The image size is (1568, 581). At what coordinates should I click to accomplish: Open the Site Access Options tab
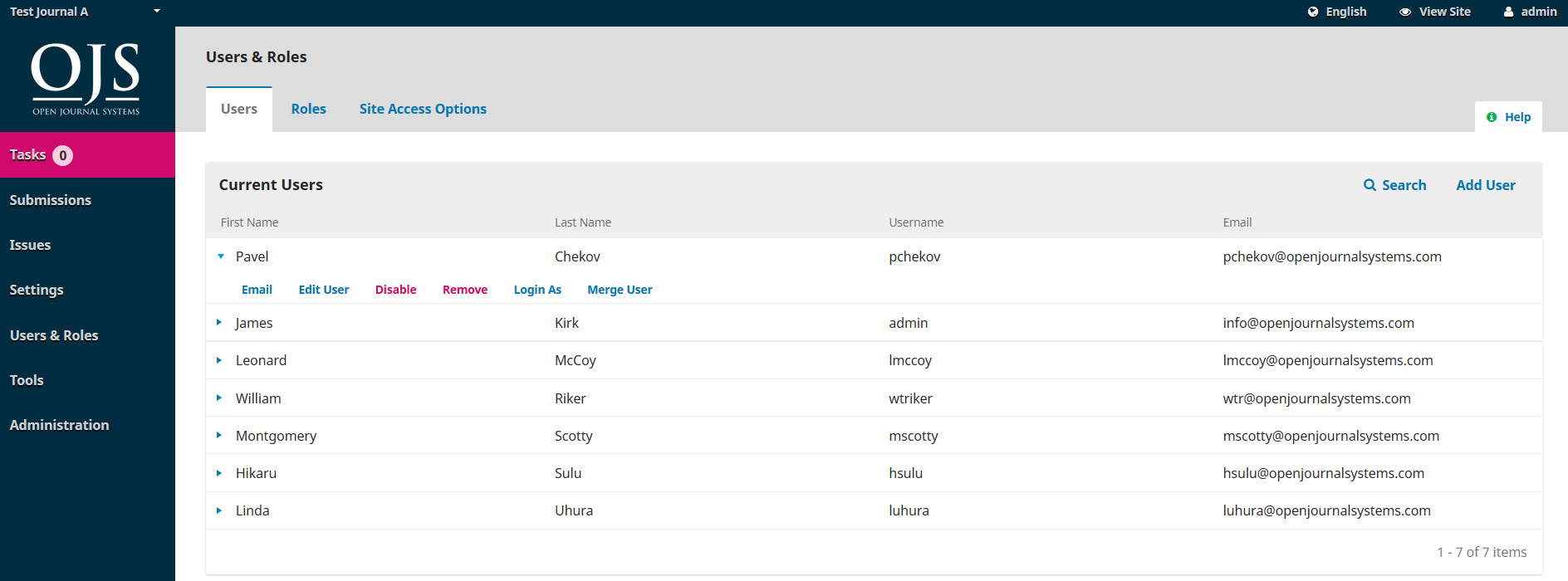tap(423, 109)
